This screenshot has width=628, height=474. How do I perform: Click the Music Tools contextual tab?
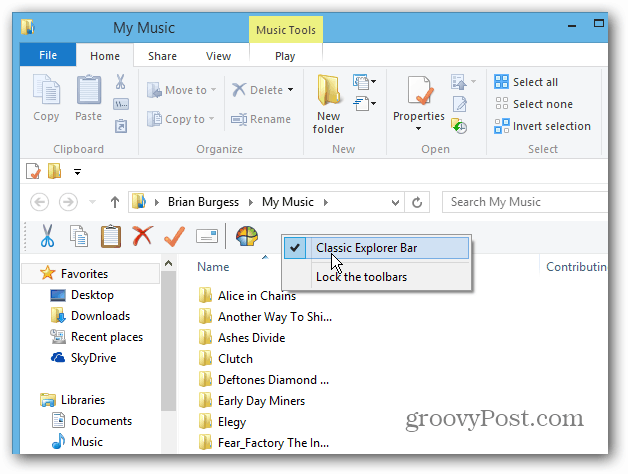[x=286, y=30]
